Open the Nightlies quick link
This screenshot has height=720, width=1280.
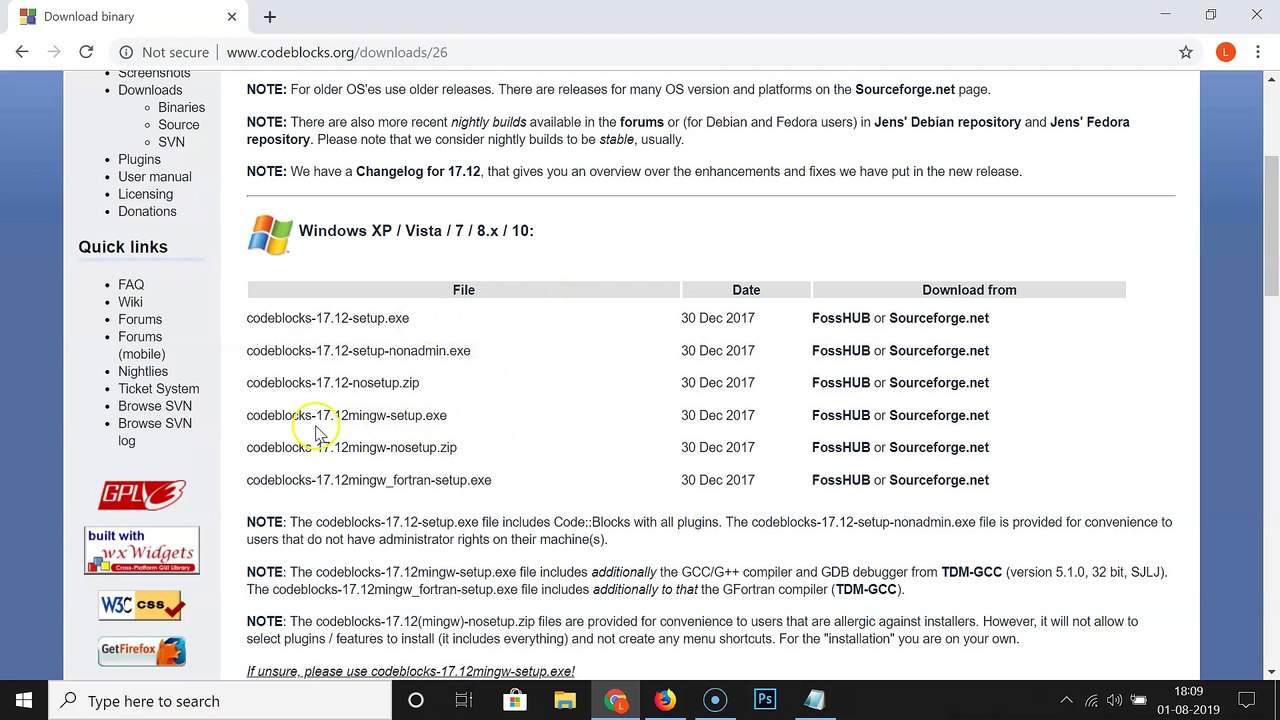pyautogui.click(x=143, y=371)
